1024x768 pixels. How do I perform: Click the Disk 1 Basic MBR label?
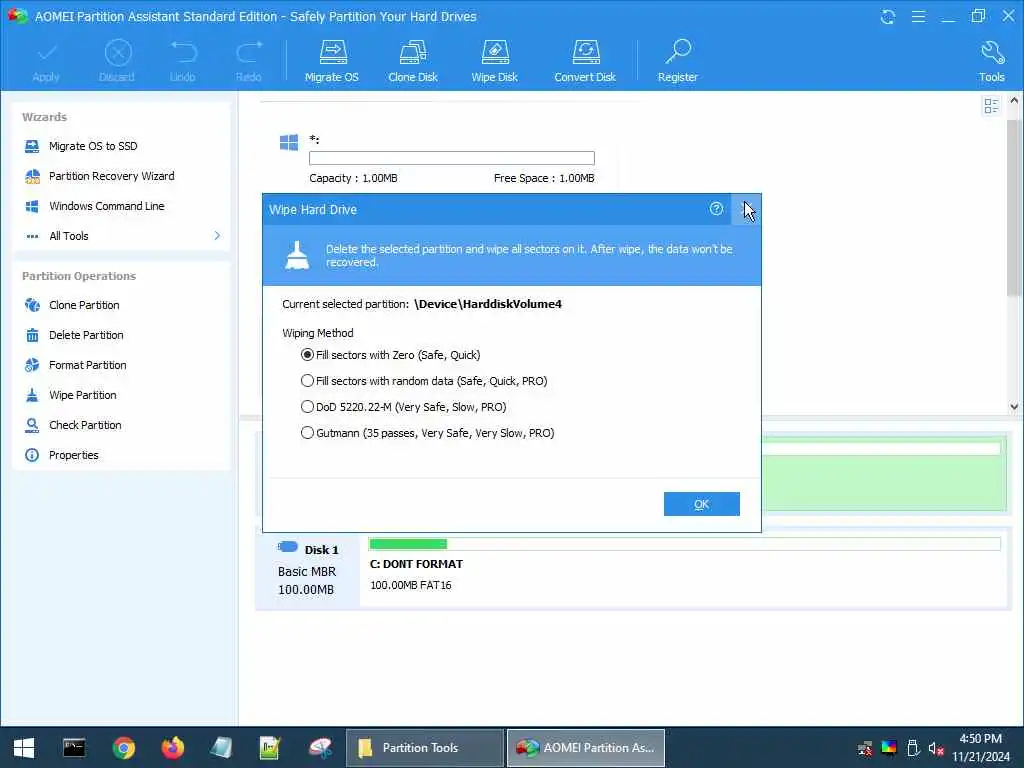308,570
